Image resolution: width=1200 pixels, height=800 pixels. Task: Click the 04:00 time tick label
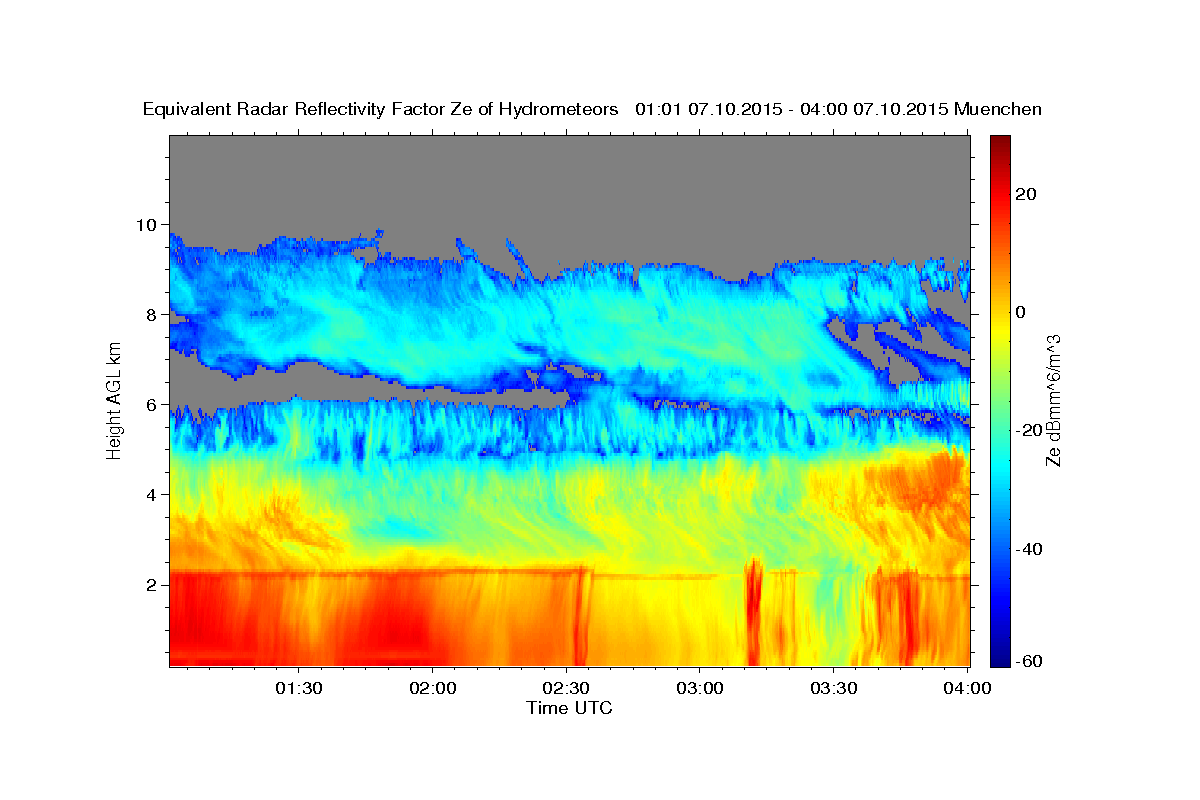[x=968, y=689]
